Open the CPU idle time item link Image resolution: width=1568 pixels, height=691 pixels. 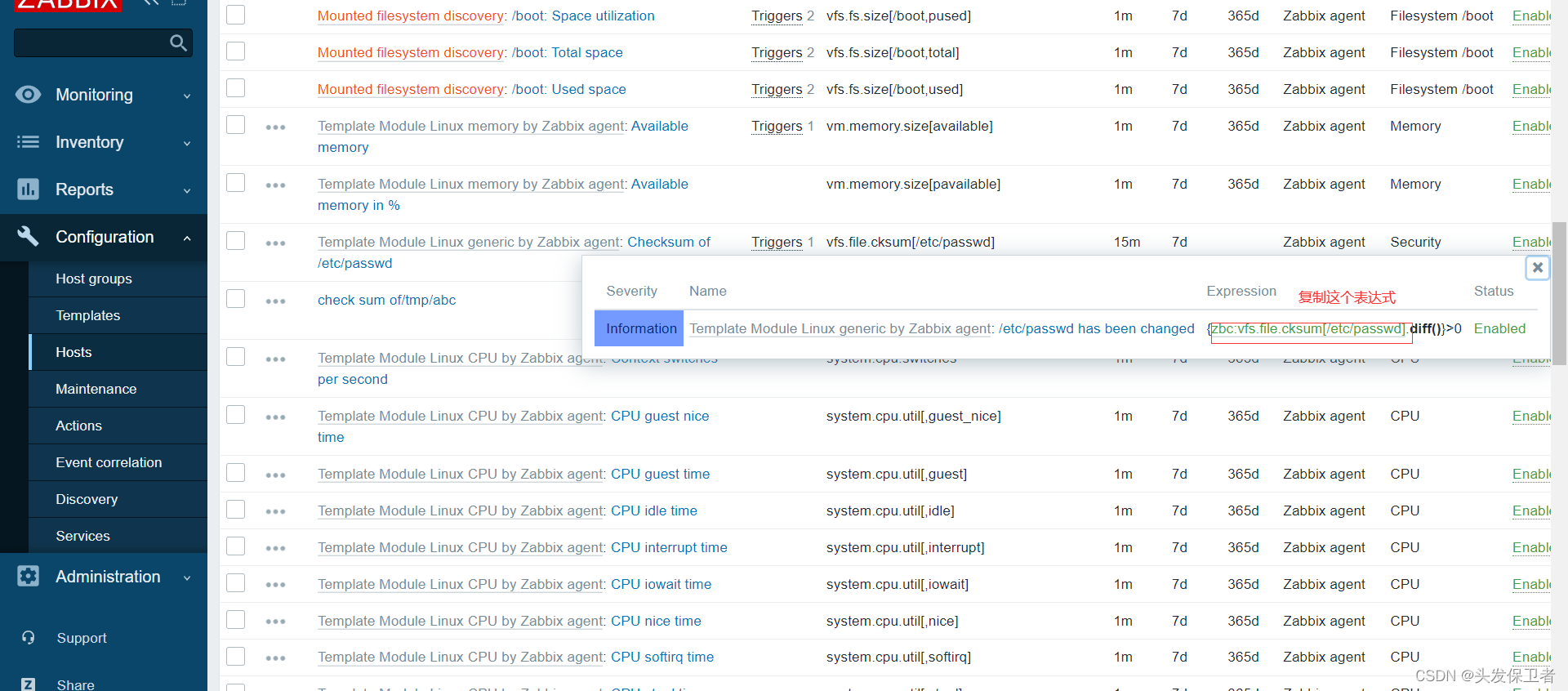tap(654, 510)
